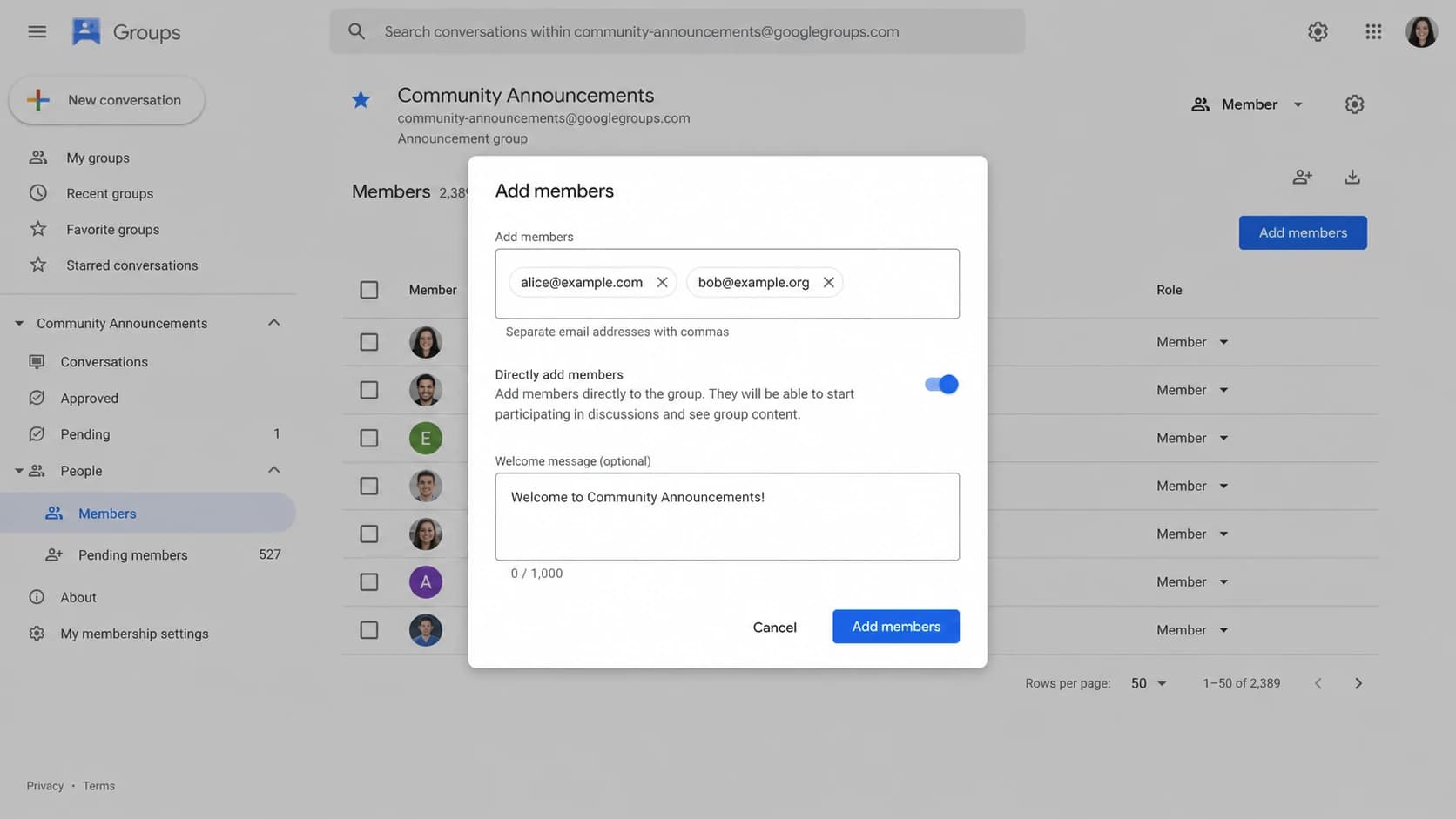
Task: Open the Privacy link
Action: click(x=44, y=786)
